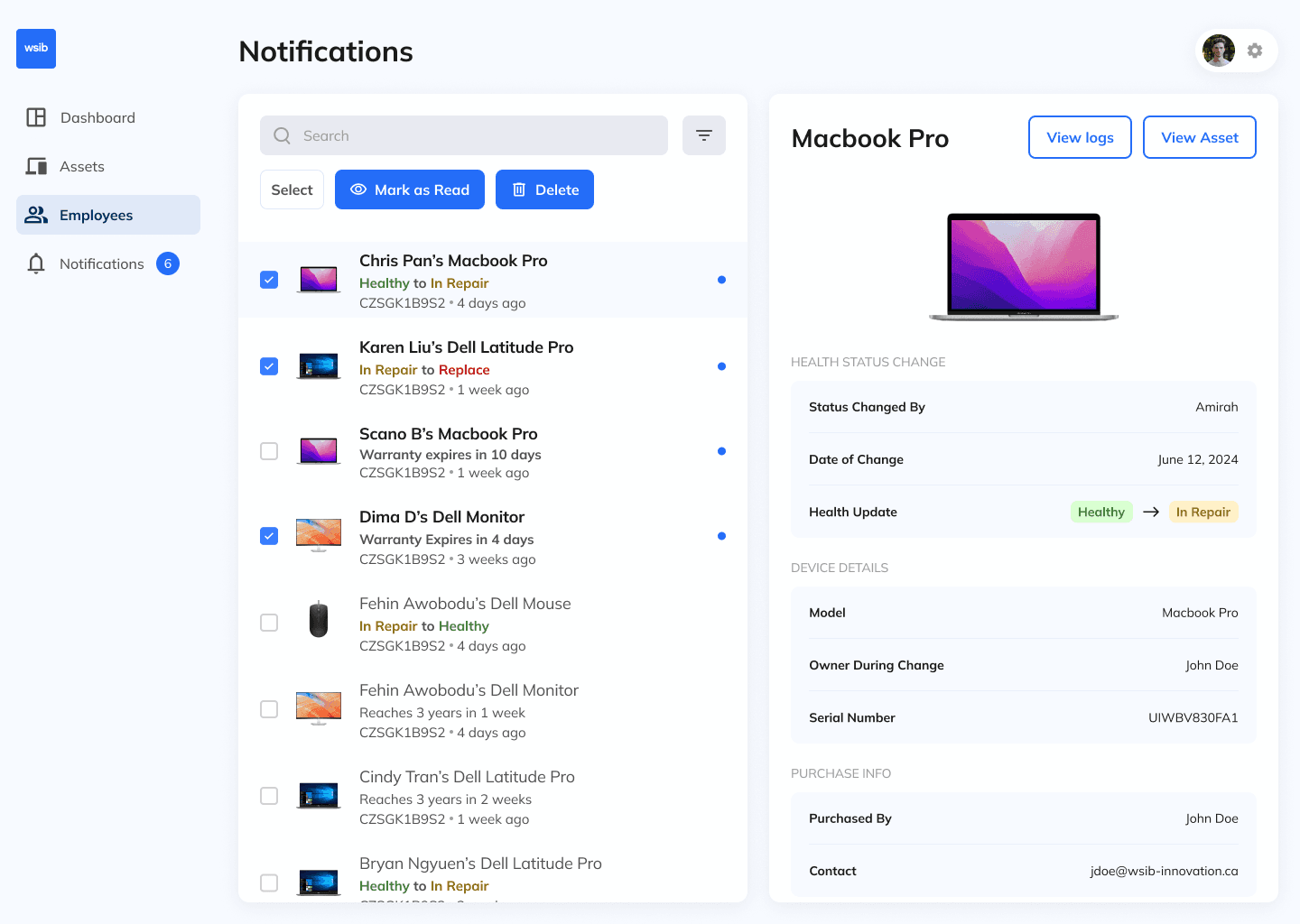Click the Notifications bell icon
This screenshot has height=924, width=1300.
click(x=36, y=263)
